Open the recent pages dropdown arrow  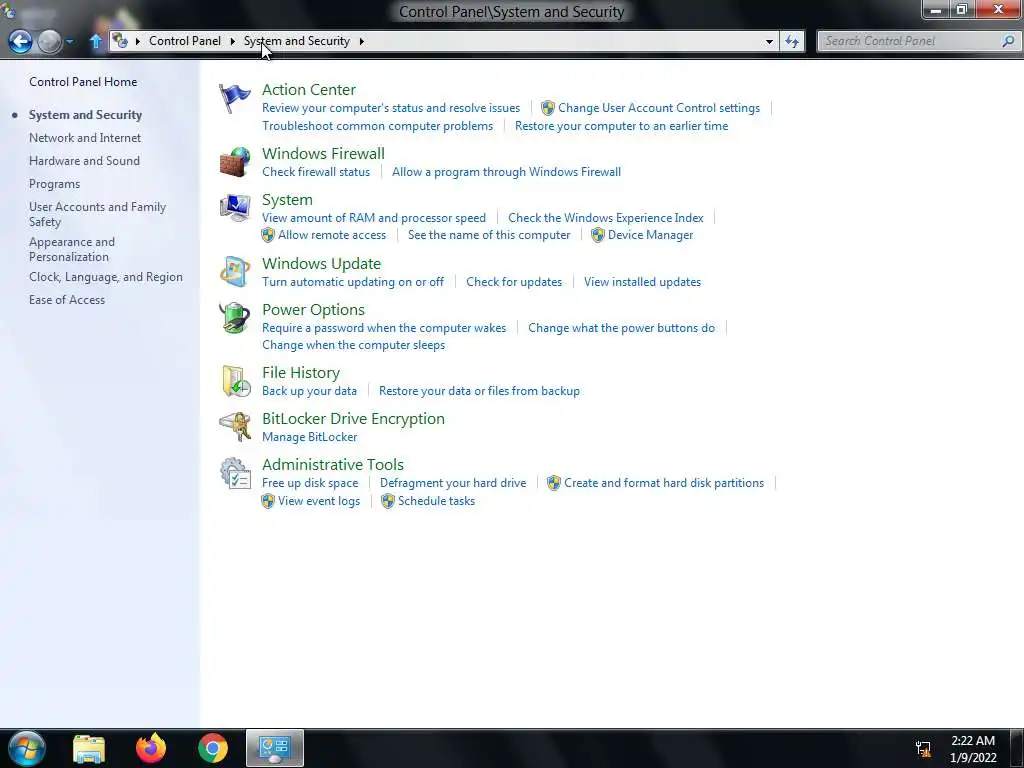pyautogui.click(x=70, y=41)
